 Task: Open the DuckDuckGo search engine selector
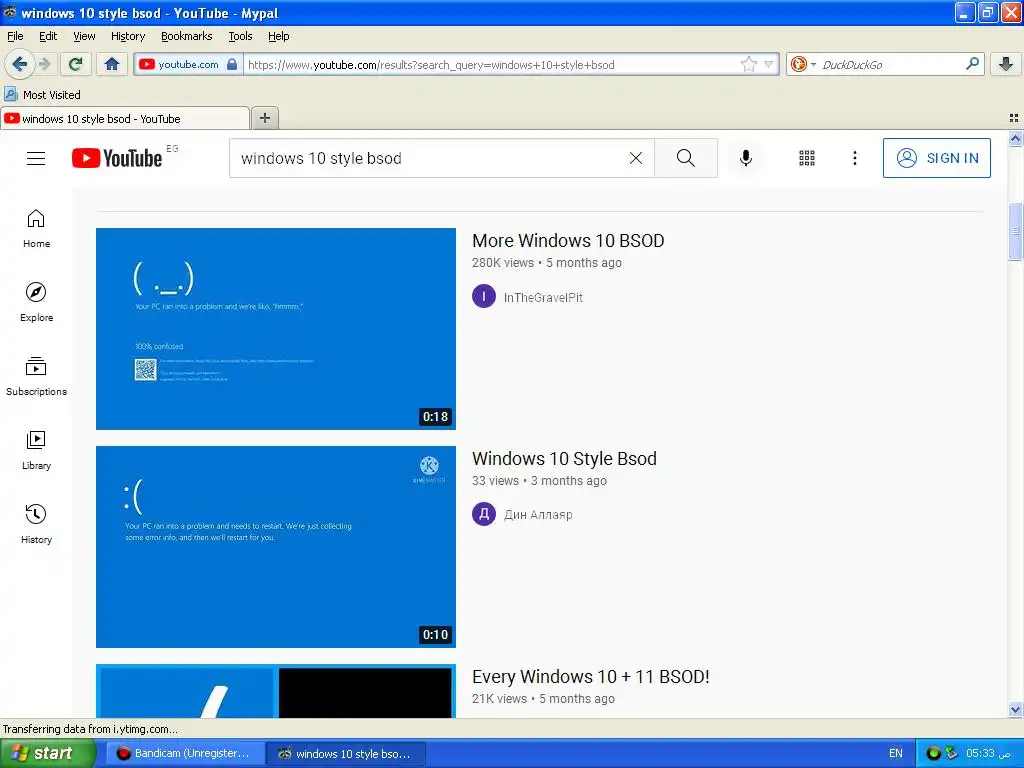tap(803, 64)
